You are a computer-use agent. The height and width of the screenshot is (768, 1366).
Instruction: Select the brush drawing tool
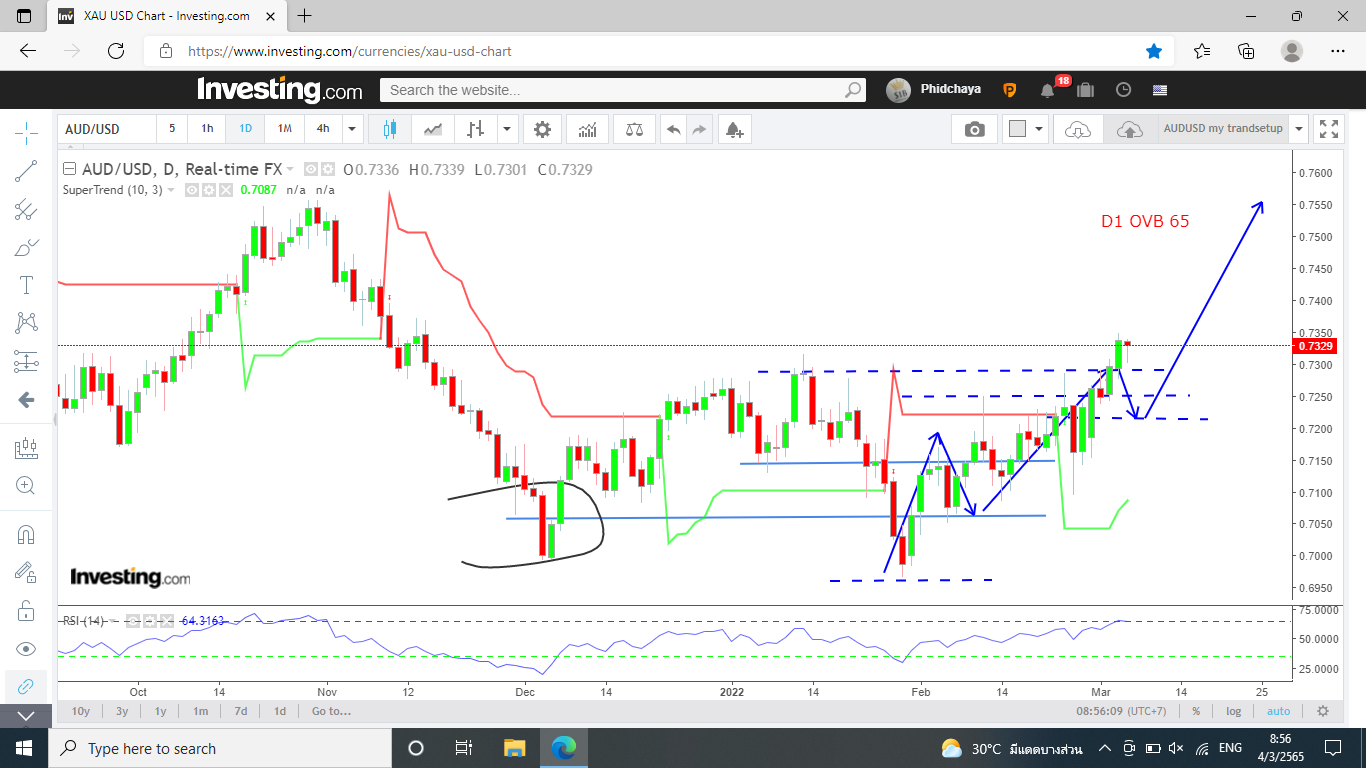click(x=26, y=247)
